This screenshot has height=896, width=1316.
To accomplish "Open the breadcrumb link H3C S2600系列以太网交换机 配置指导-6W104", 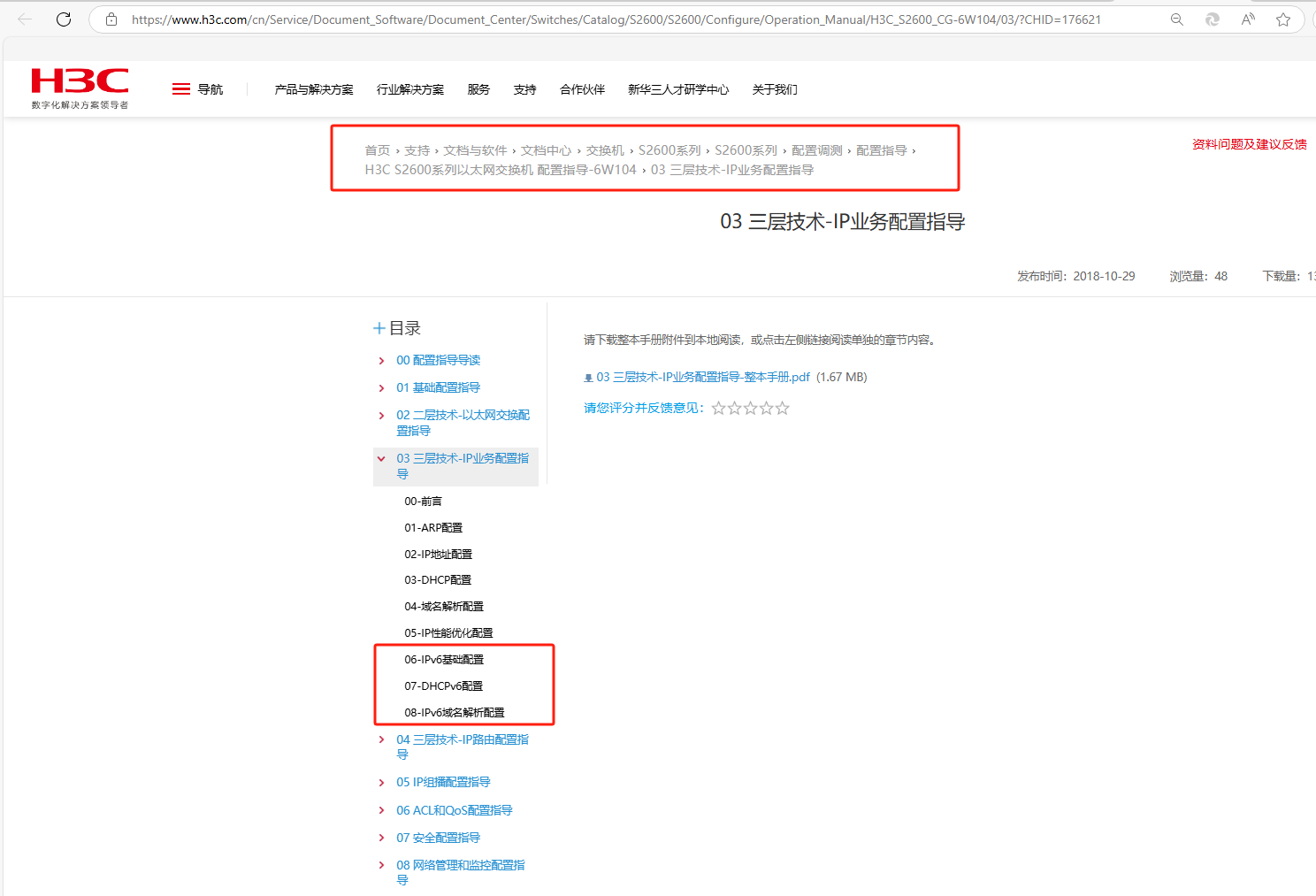I will (501, 170).
